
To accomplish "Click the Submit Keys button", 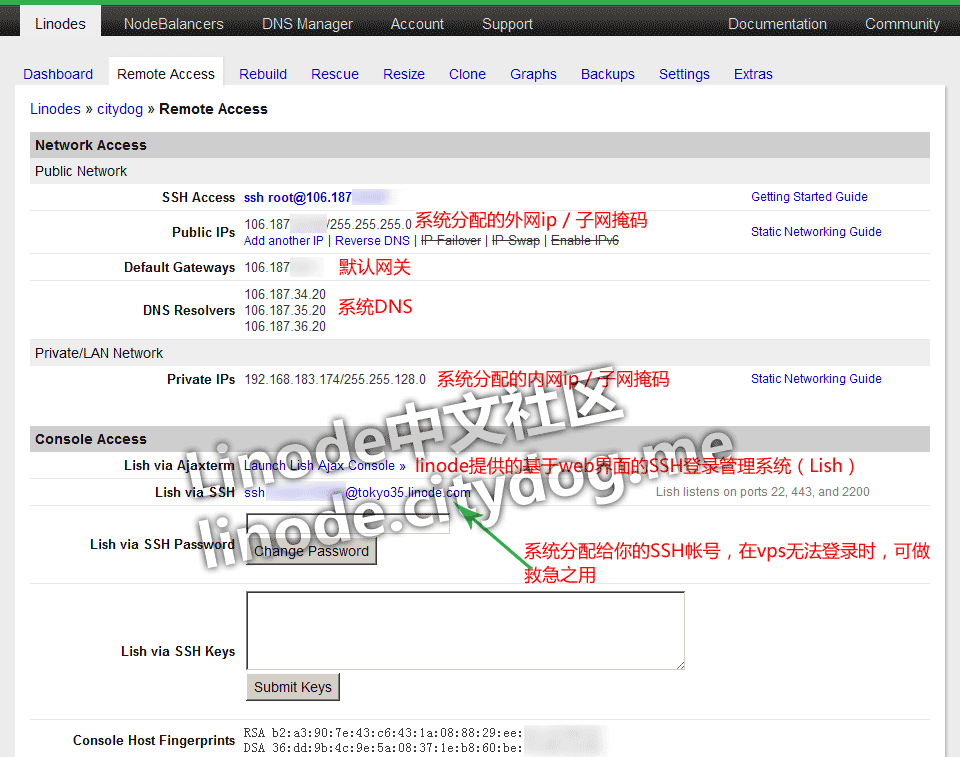I will click(293, 687).
